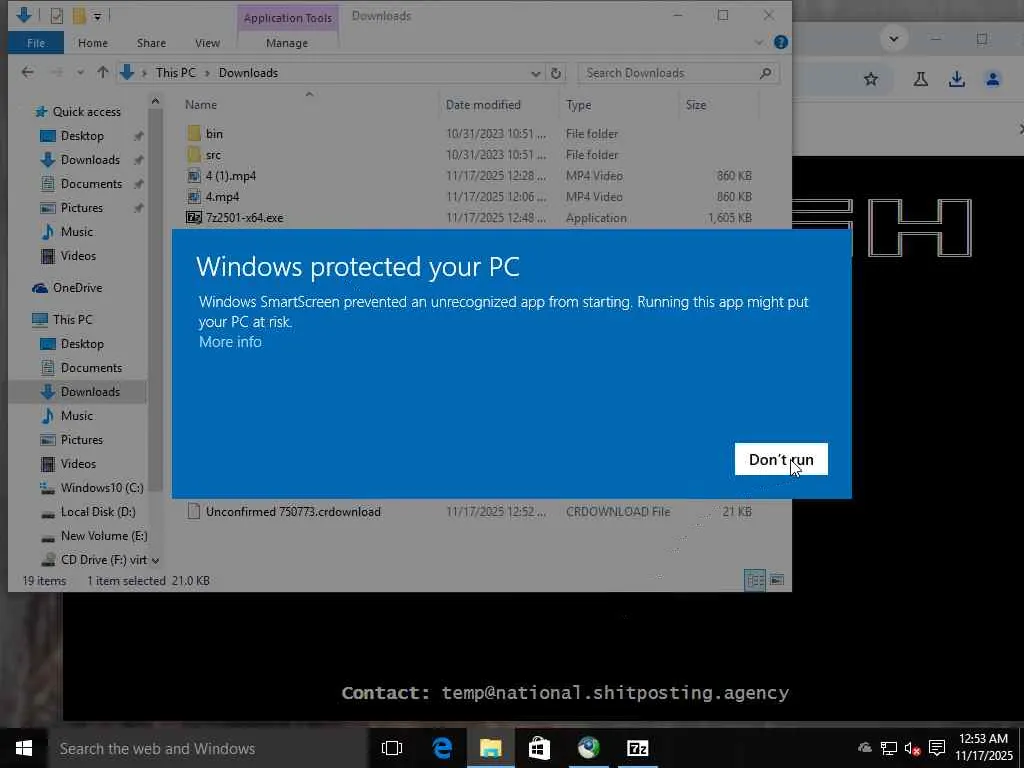Screen dimensions: 1024x768
Task: Select the 4 (1).mp4 file
Action: coord(231,176)
